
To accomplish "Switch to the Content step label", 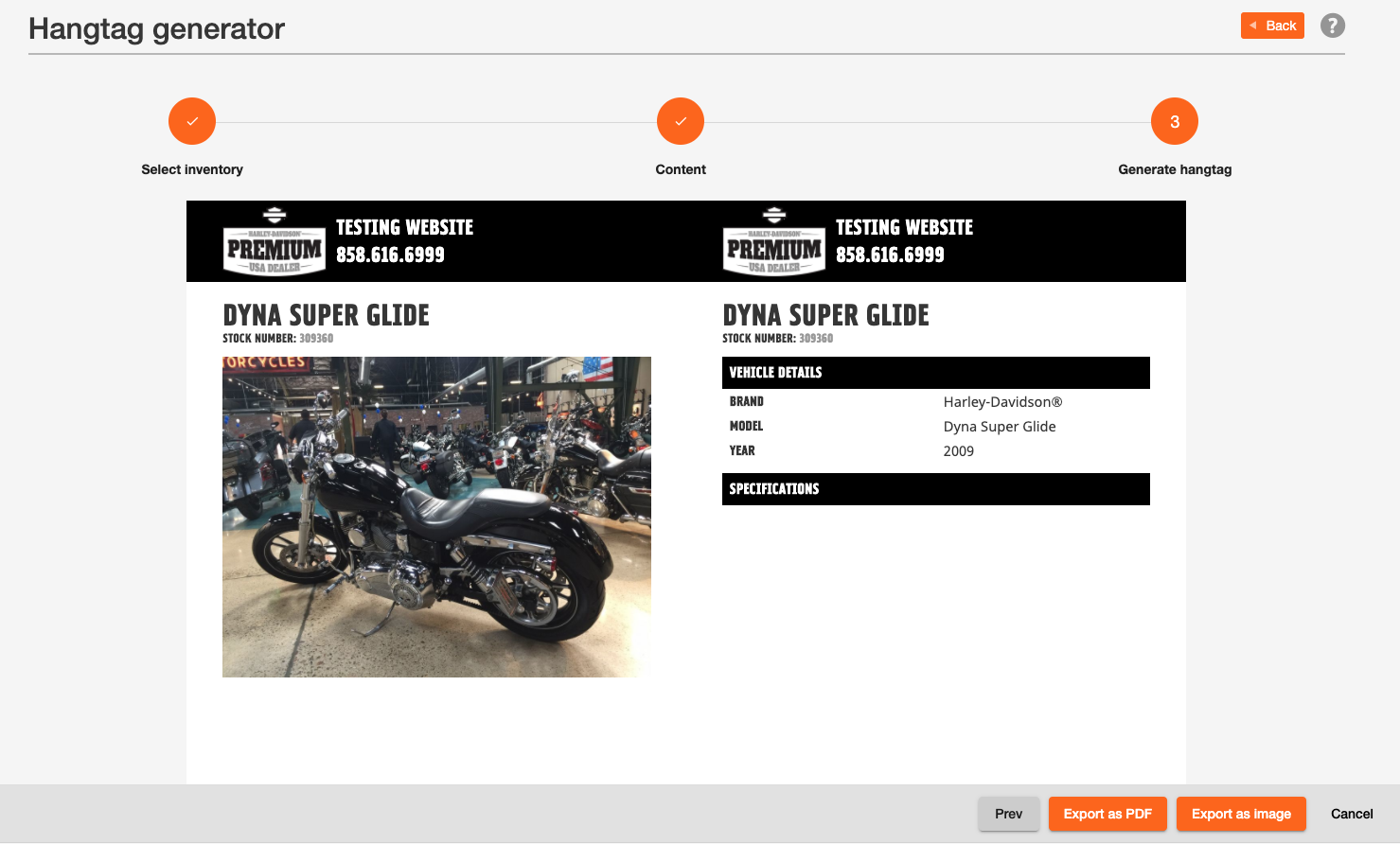I will coord(681,169).
